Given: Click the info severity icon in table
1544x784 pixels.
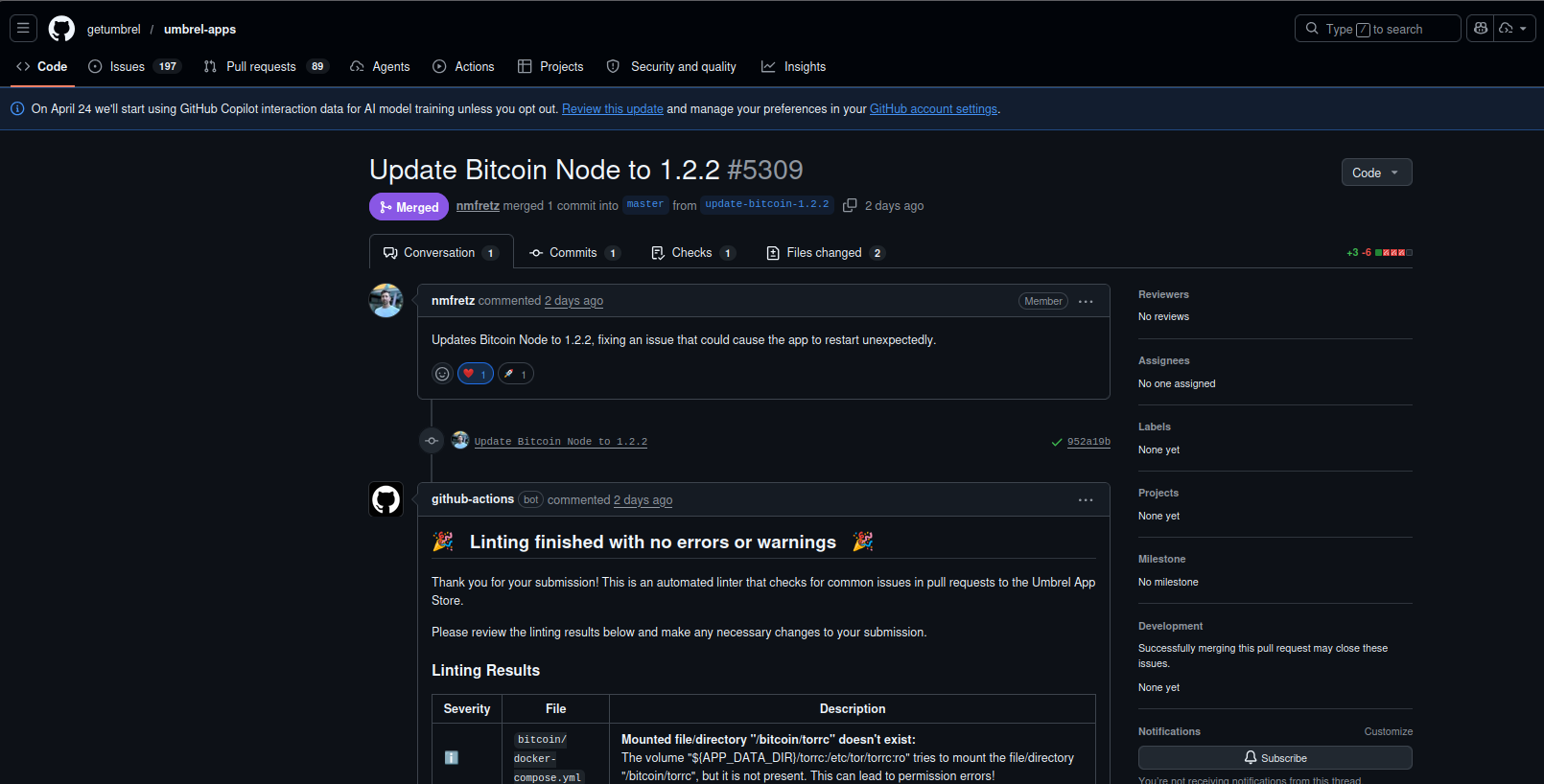Looking at the screenshot, I should 452,757.
